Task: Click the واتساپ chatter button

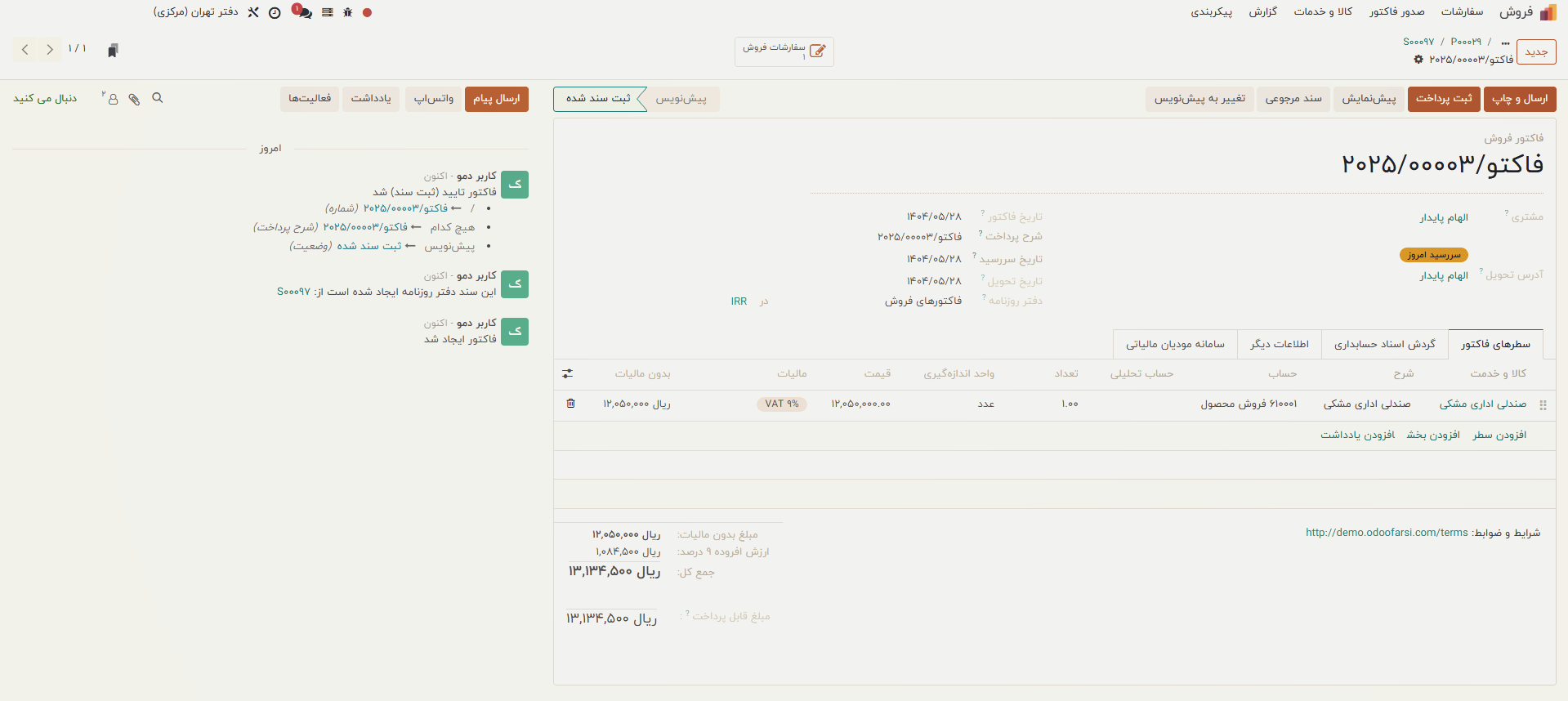Action: [x=433, y=99]
